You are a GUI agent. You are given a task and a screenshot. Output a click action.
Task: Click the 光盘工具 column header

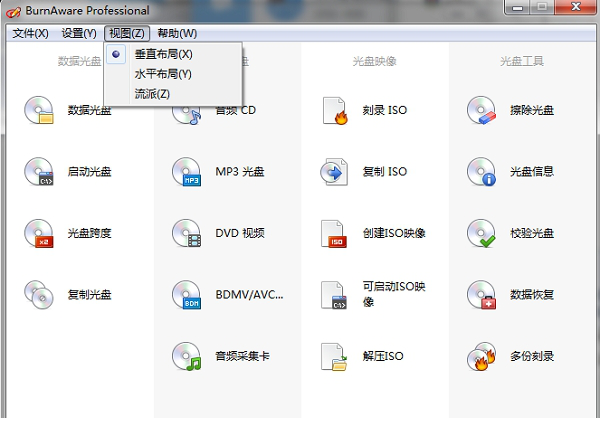tap(522, 61)
